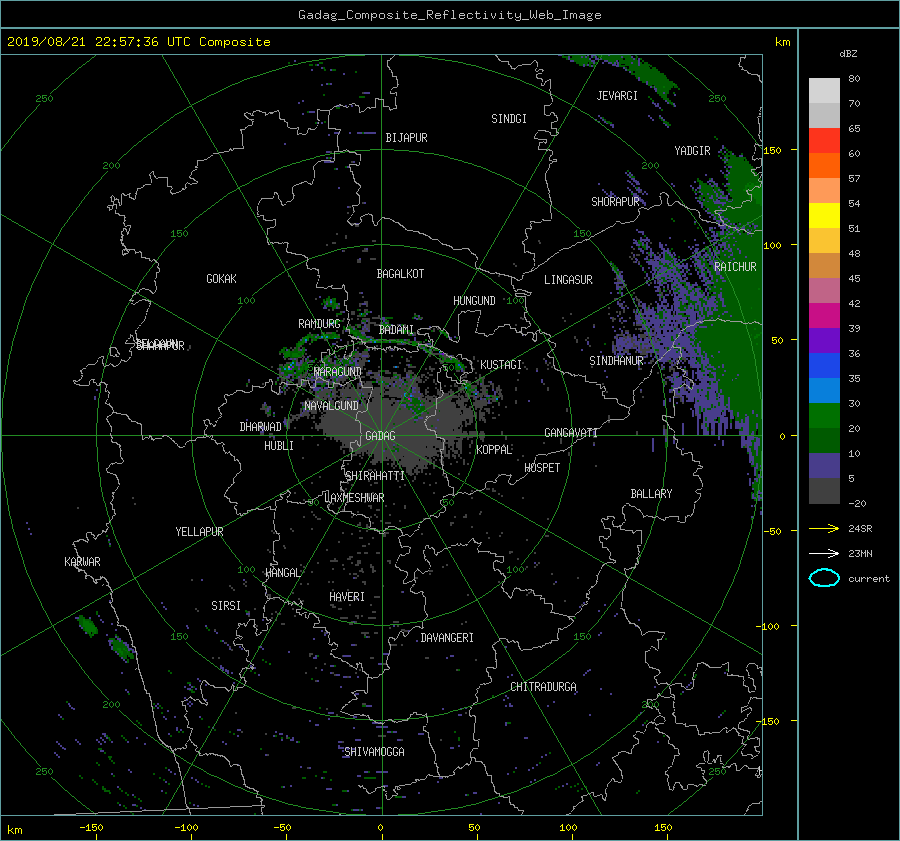The height and width of the screenshot is (841, 900).
Task: Click the NARAGUND map label
Action: (x=338, y=372)
